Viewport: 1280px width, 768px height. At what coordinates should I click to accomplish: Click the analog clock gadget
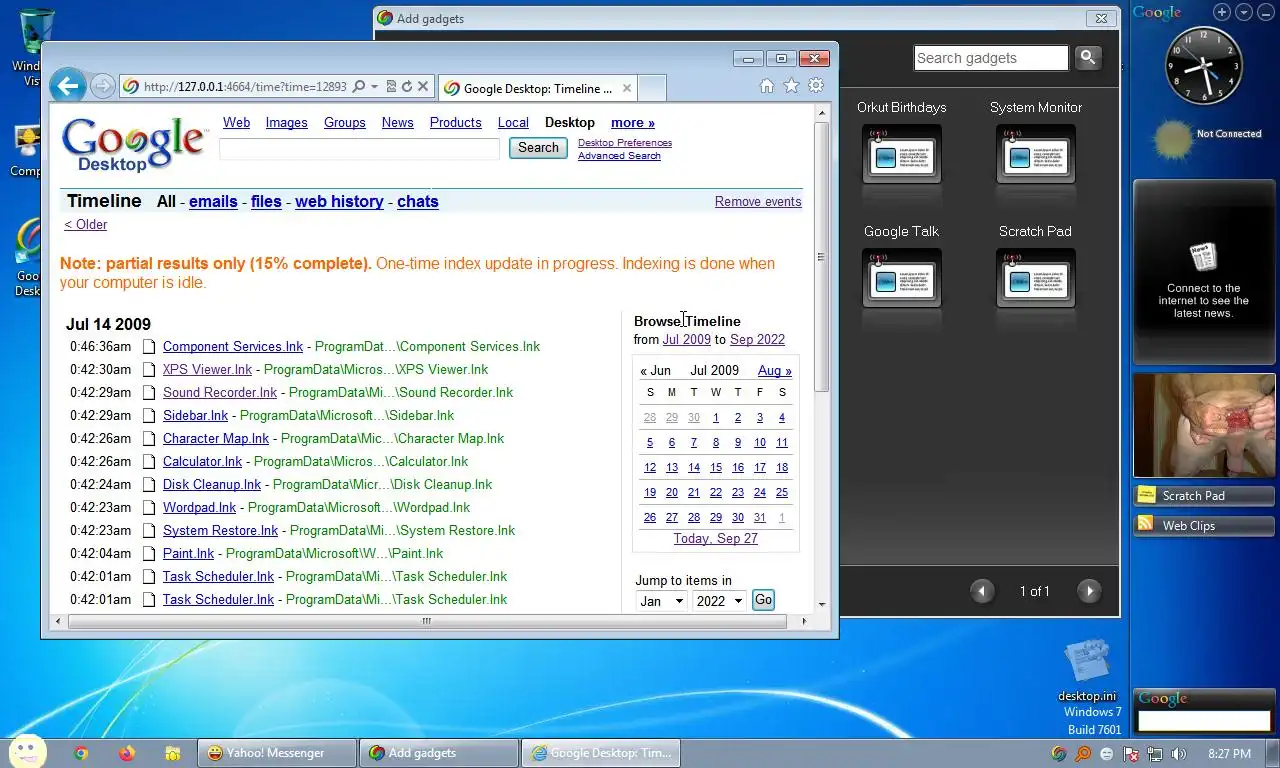tap(1204, 66)
